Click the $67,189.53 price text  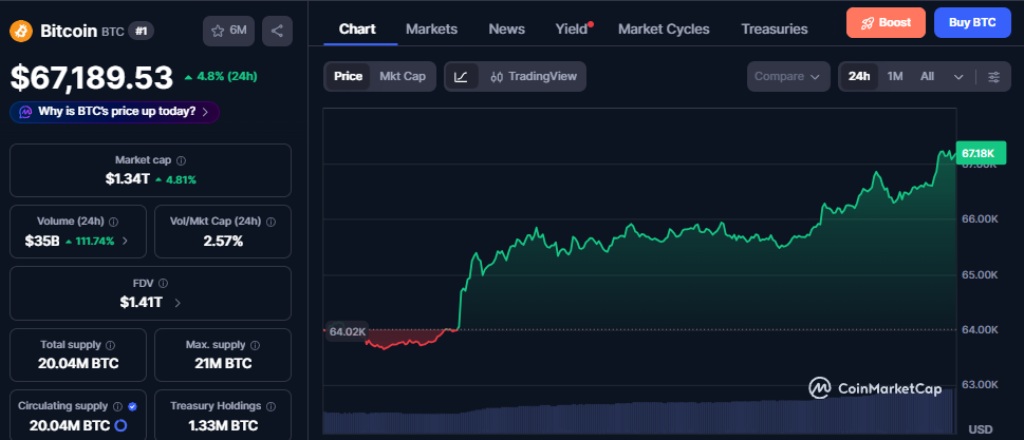point(91,78)
